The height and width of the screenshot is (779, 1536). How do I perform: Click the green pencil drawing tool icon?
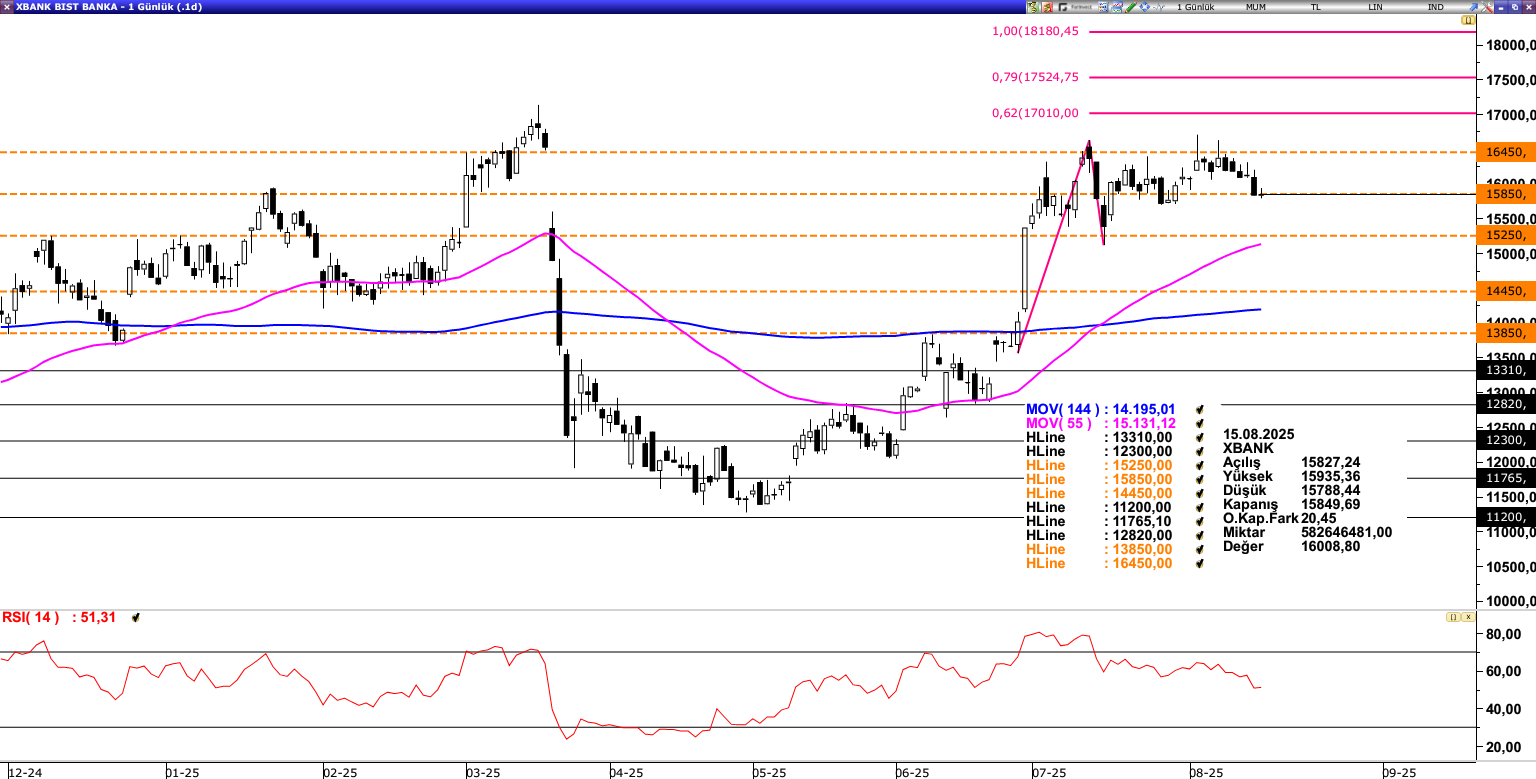pos(1130,7)
